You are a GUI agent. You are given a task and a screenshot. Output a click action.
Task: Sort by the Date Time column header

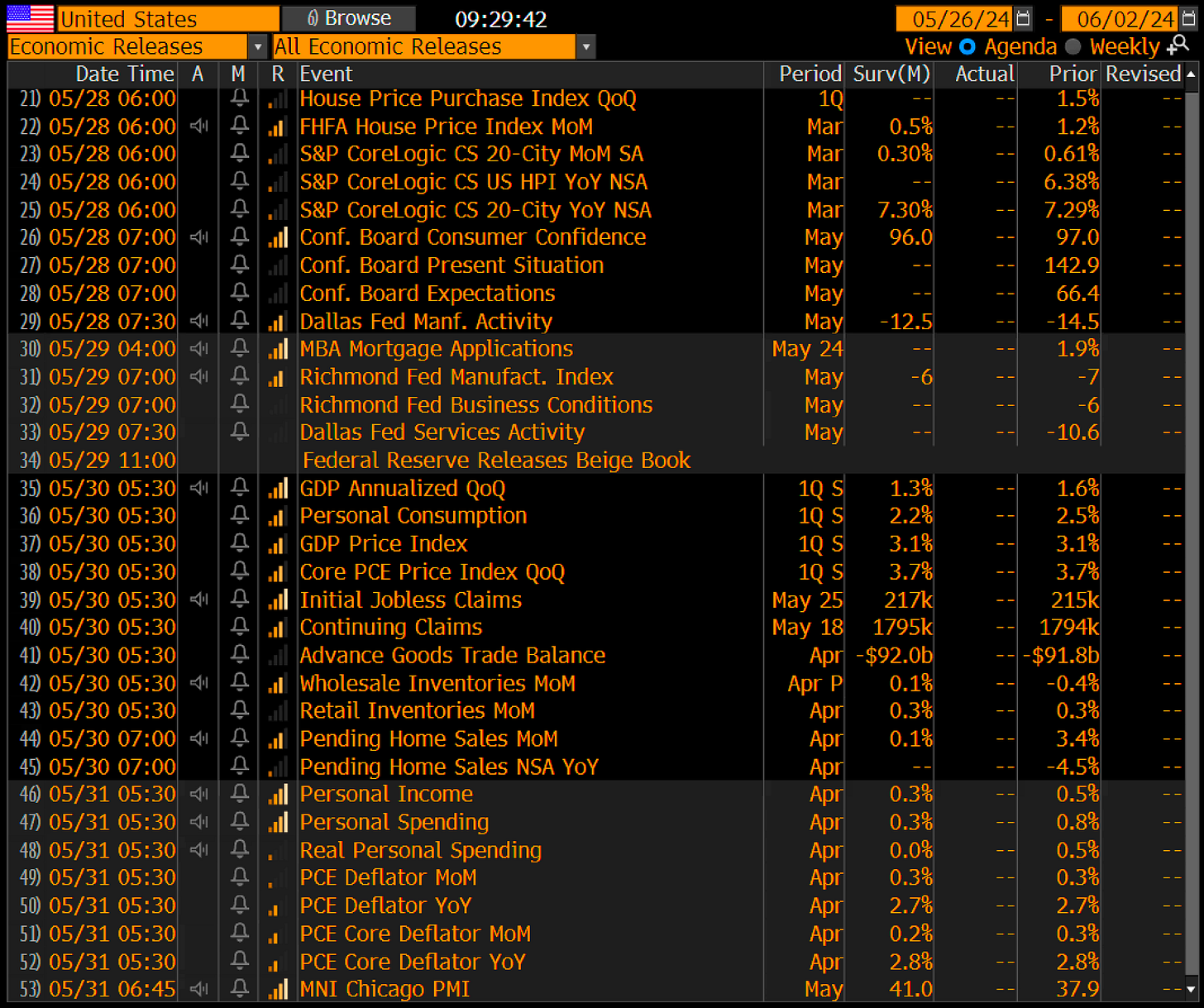pyautogui.click(x=125, y=74)
